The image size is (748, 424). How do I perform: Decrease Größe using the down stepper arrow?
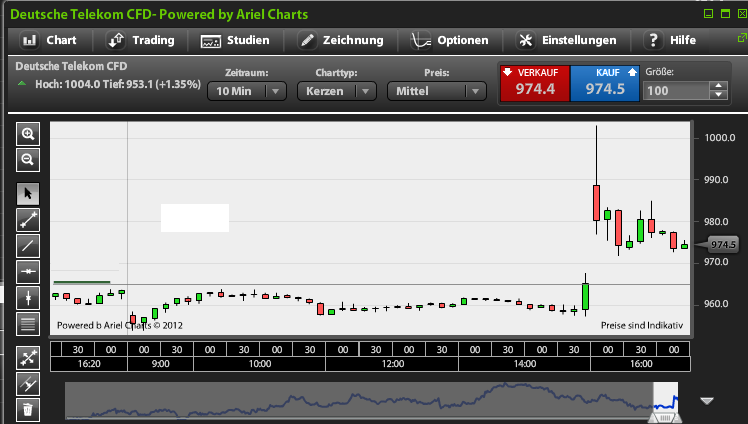(x=718, y=95)
